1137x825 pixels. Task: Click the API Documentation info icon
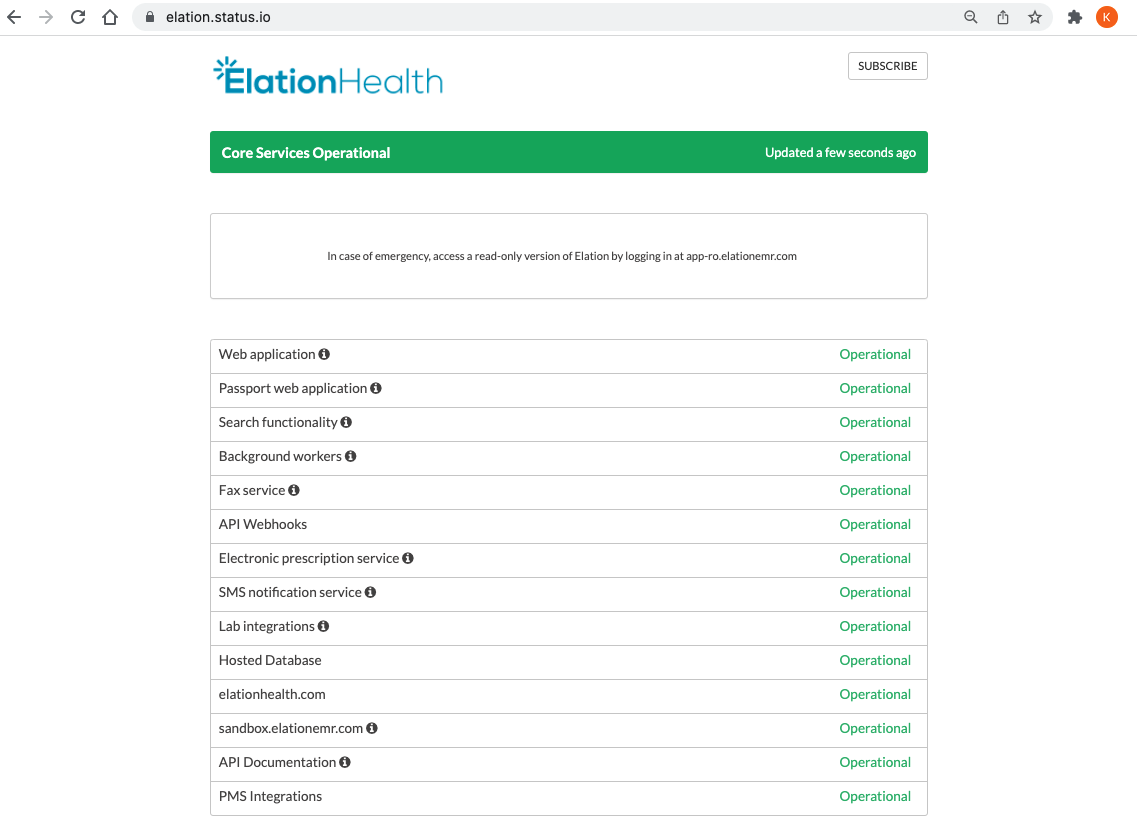click(x=344, y=761)
